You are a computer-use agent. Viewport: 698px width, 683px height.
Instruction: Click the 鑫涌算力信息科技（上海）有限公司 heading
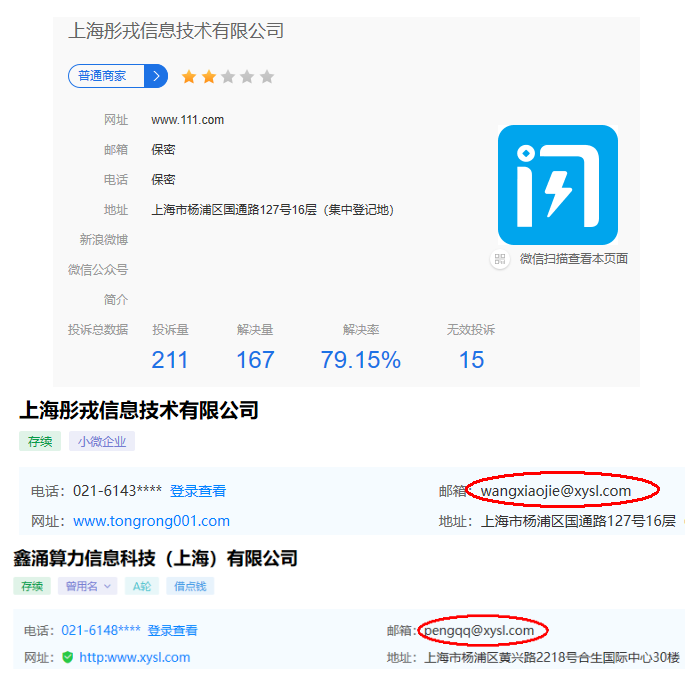click(155, 558)
